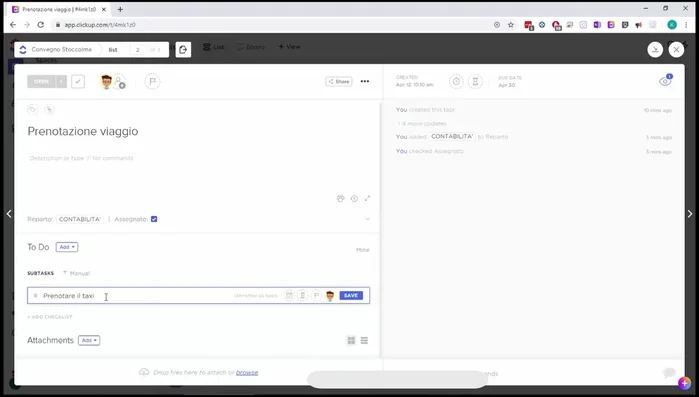Click the Share button
This screenshot has width=699, height=397.
click(x=339, y=82)
